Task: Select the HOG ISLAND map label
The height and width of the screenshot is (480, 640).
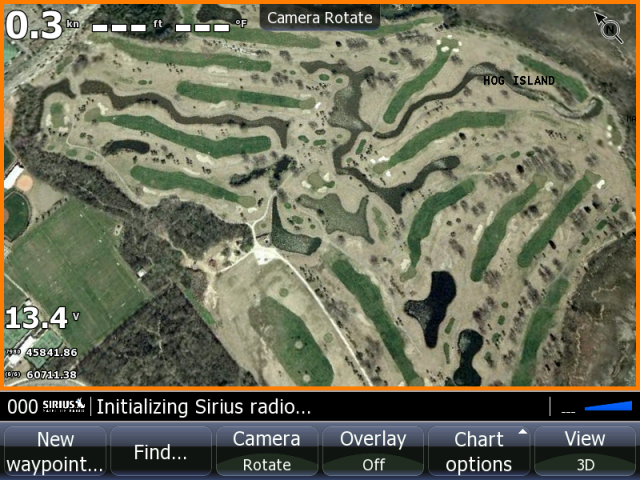Action: coord(519,80)
